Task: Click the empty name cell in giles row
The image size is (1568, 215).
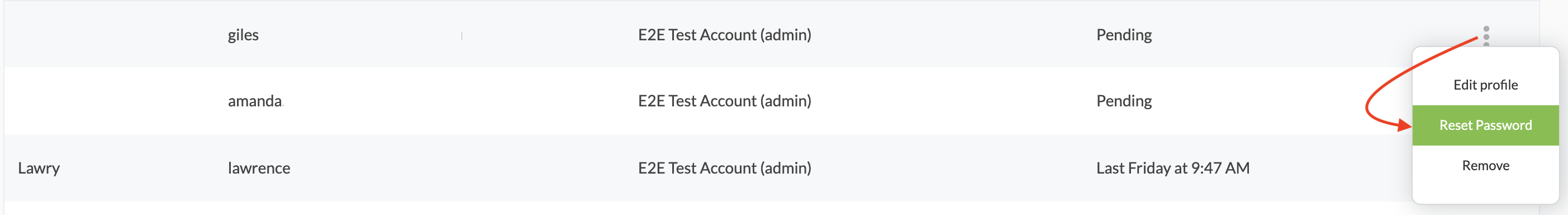Action: [x=110, y=35]
